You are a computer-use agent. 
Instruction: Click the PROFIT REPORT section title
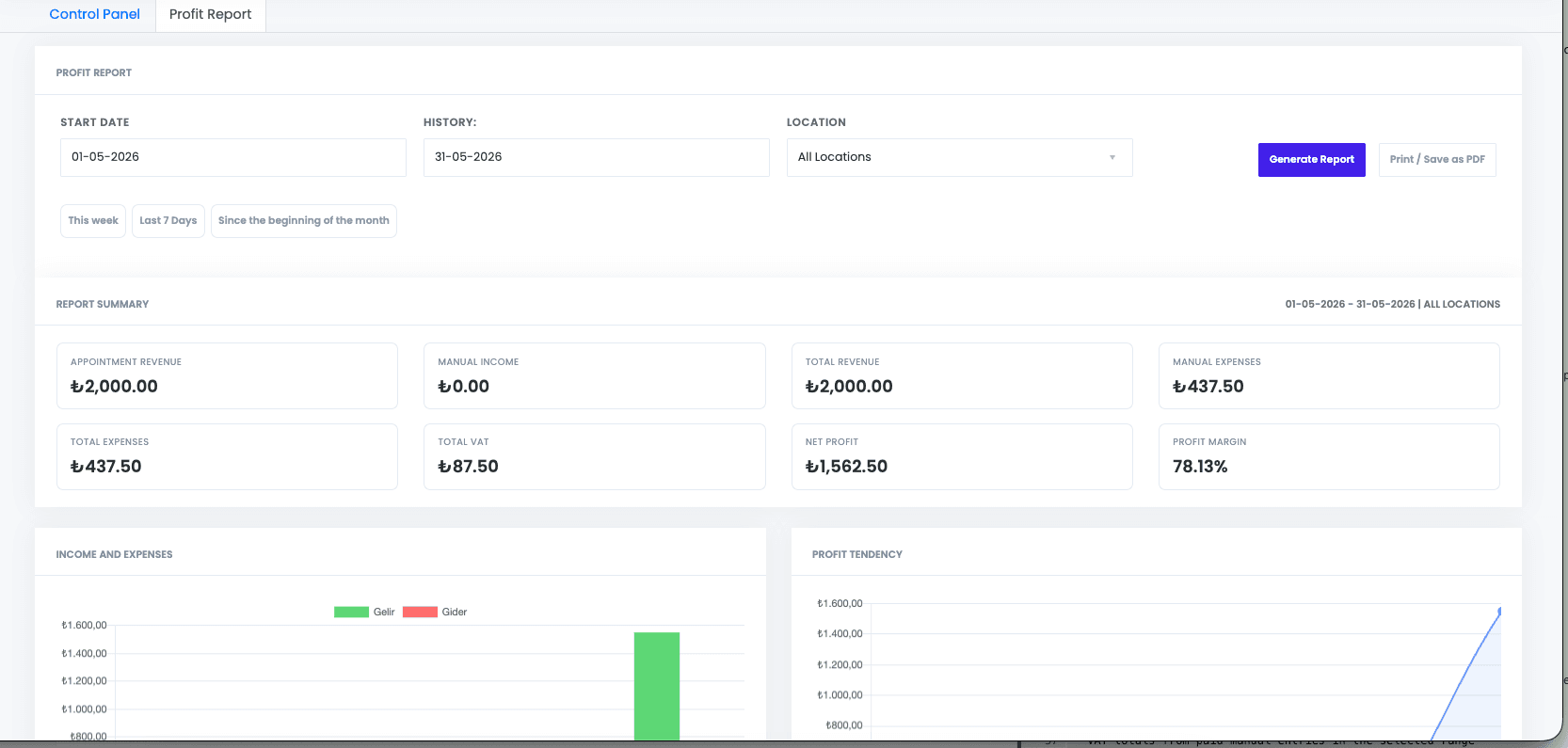coord(94,72)
